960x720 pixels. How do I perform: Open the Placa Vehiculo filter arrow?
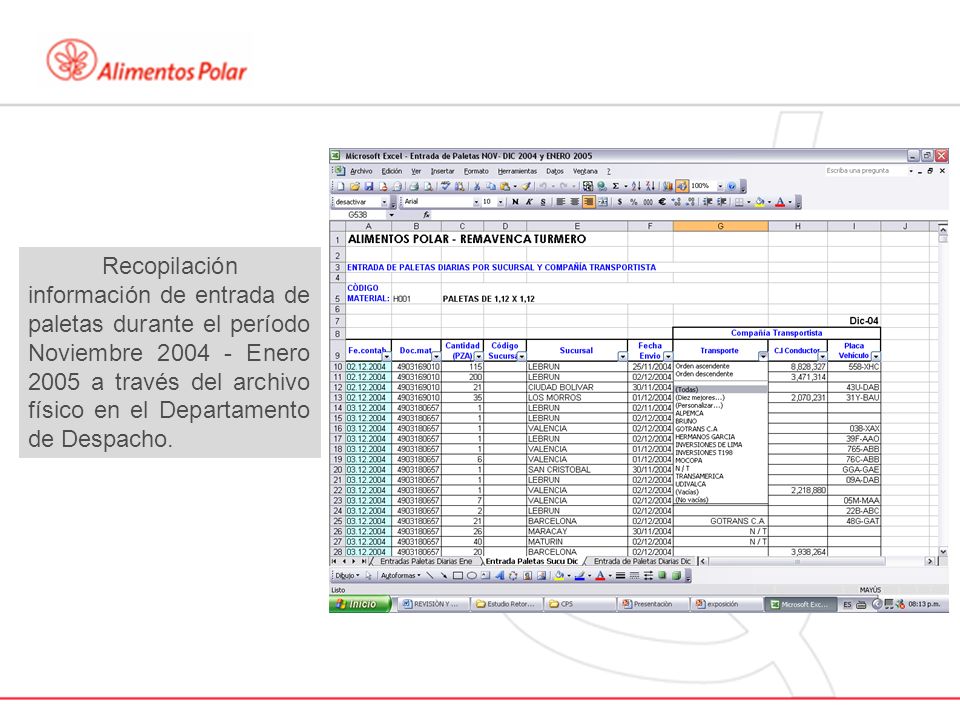pyautogui.click(x=876, y=356)
